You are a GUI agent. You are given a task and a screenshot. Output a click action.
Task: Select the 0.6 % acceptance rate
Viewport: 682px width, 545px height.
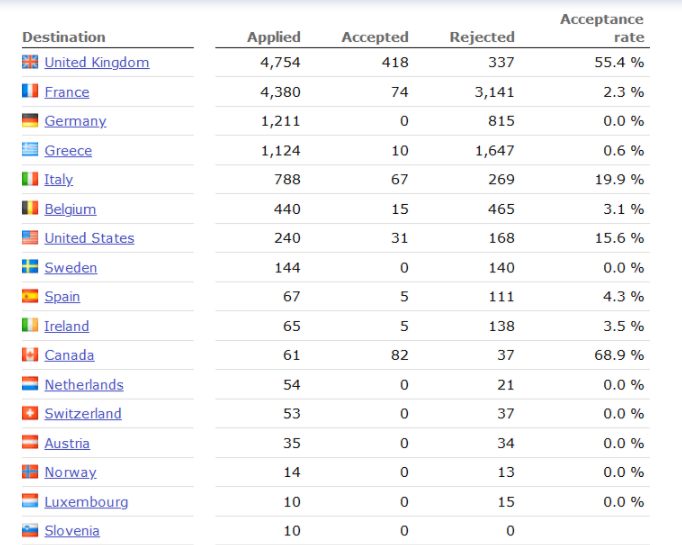point(624,151)
